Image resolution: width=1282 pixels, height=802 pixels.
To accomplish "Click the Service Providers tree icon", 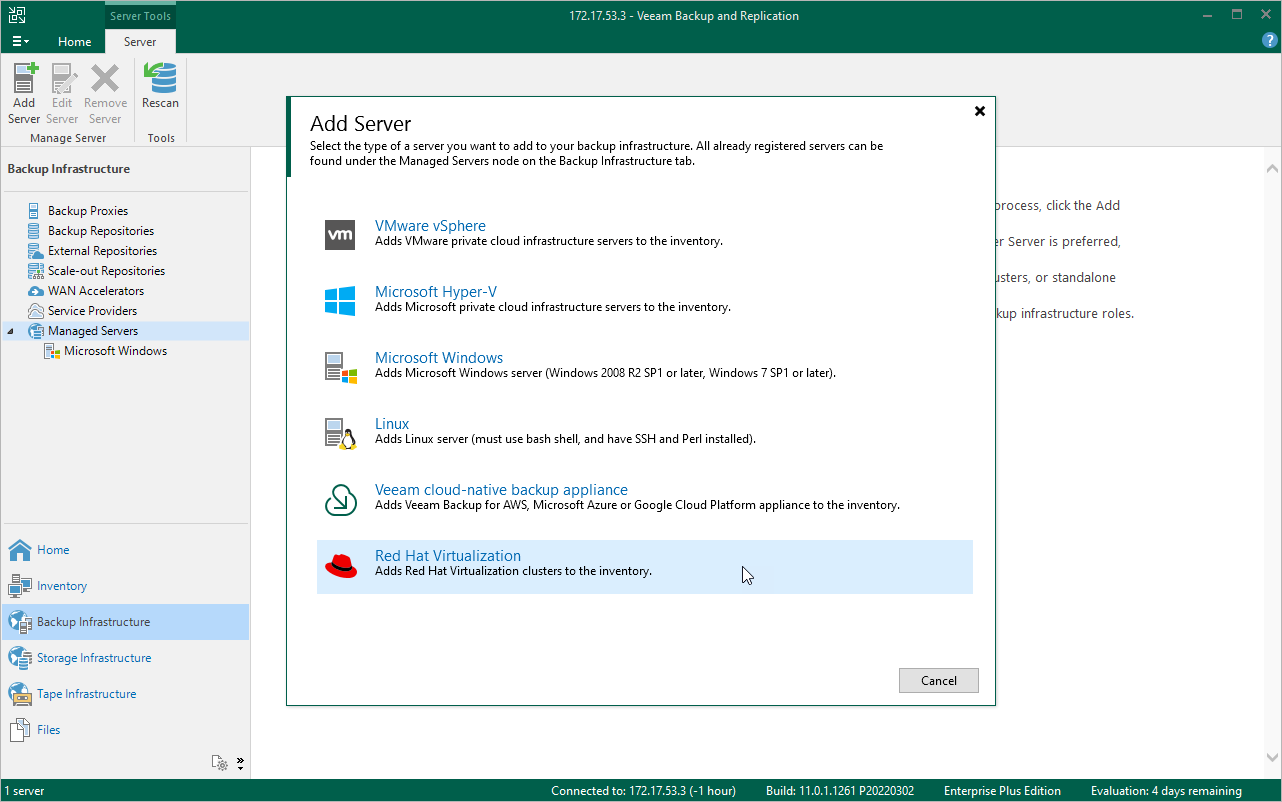I will (x=36, y=311).
